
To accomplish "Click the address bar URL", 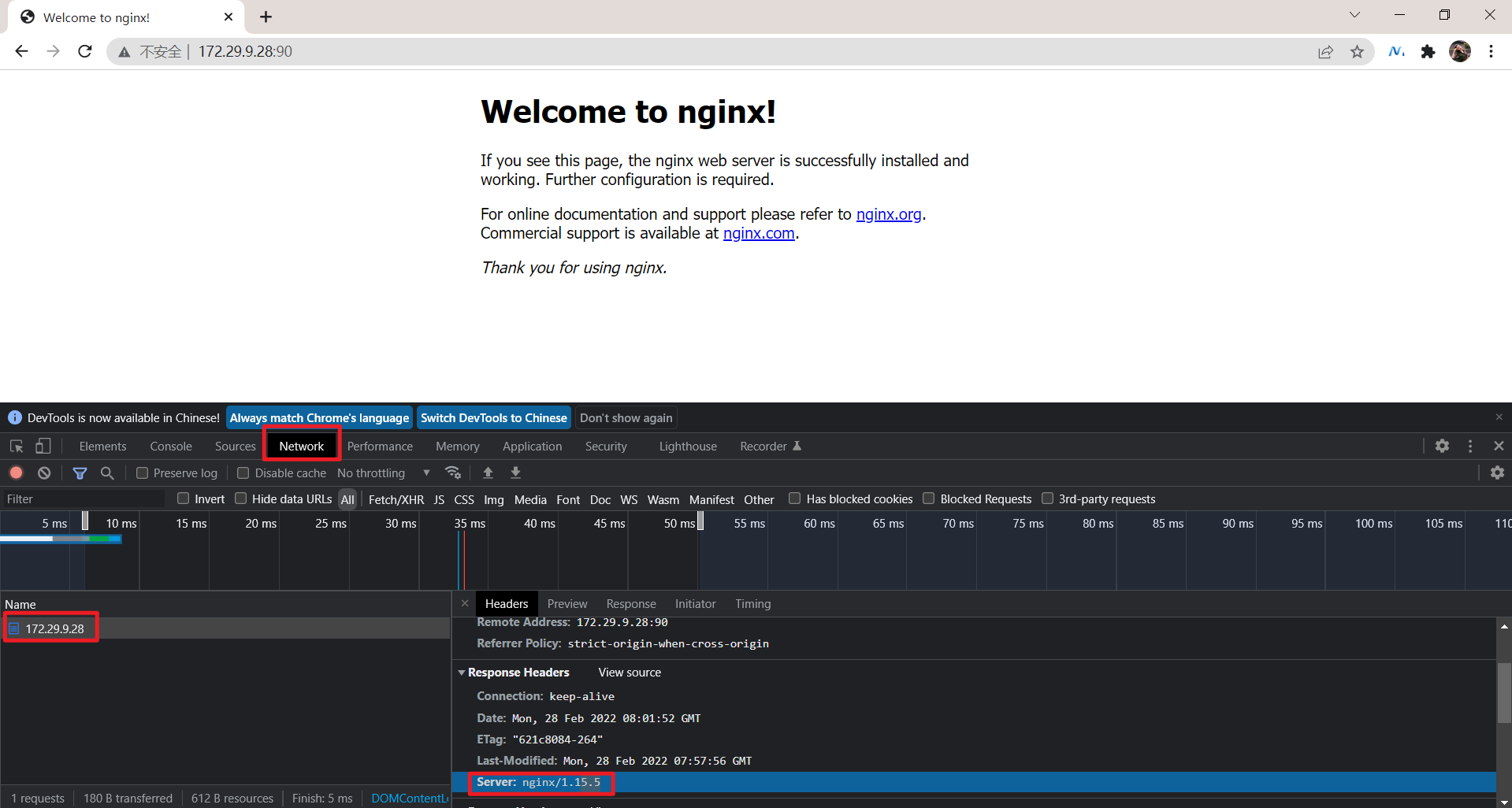I will point(245,51).
